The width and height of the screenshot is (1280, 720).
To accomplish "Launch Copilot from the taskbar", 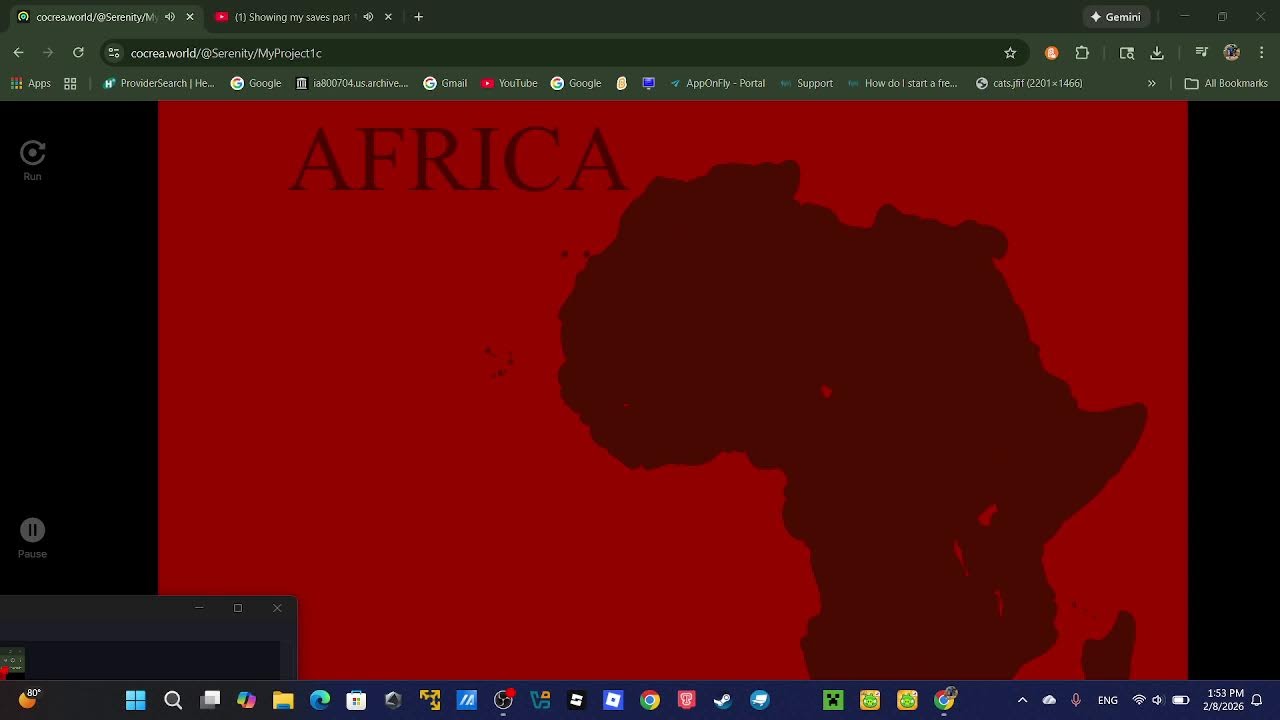I will click(x=246, y=700).
